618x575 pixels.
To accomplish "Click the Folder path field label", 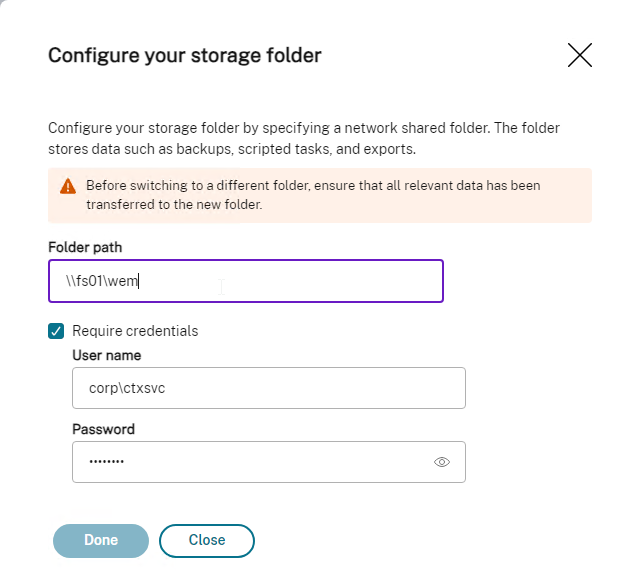I will [x=85, y=247].
